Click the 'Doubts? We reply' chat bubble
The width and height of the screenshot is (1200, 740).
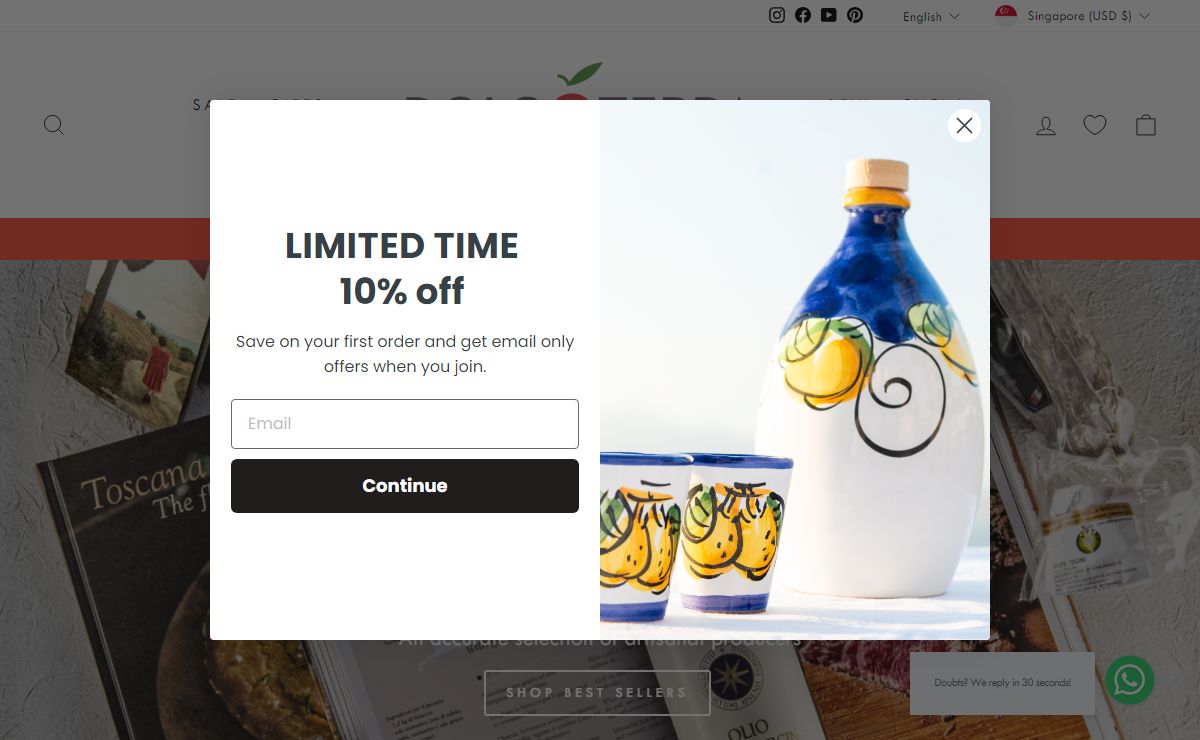coord(1002,683)
